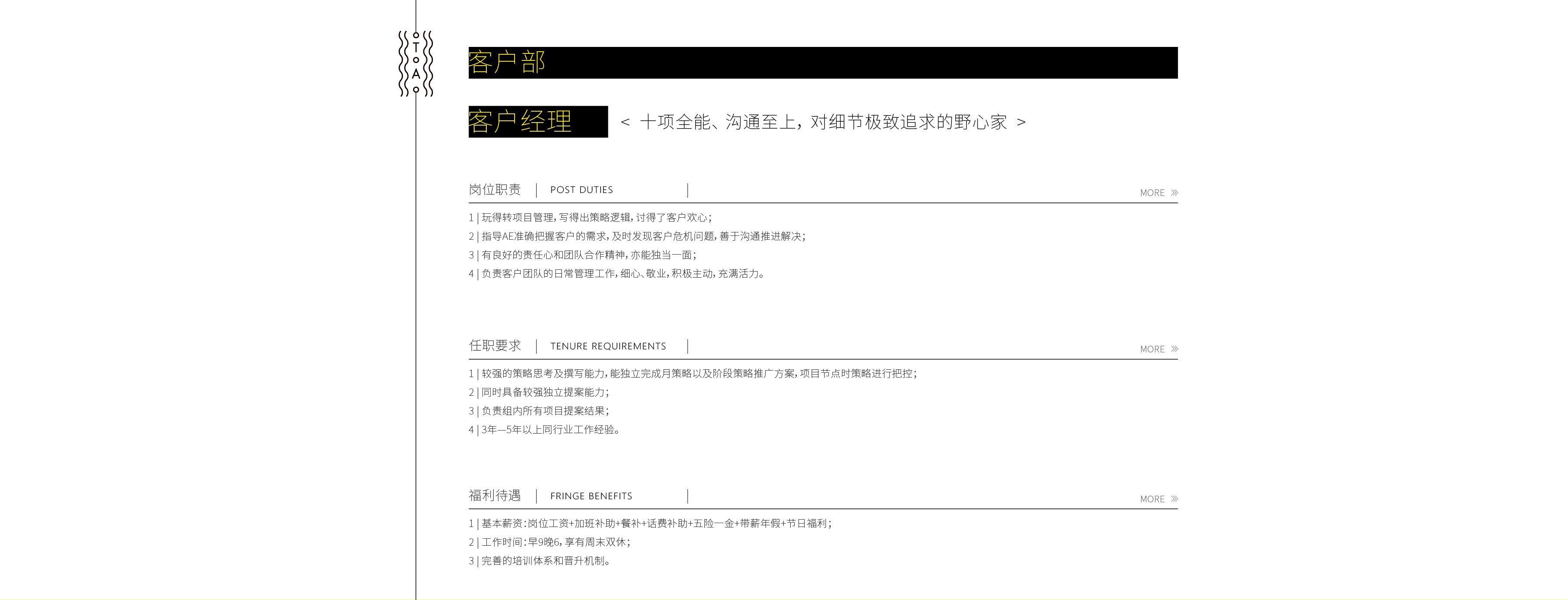Viewport: 1568px width, 600px height.
Task: Click double chevron beside Fringe Benefits MORE
Action: coord(1174,499)
